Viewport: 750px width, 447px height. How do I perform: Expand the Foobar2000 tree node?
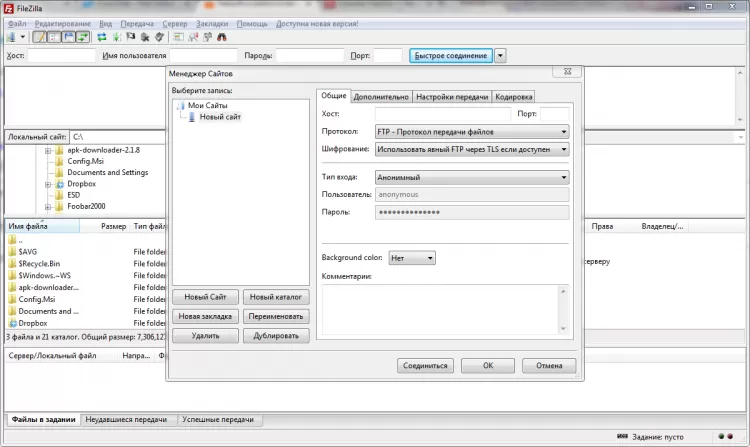click(47, 207)
